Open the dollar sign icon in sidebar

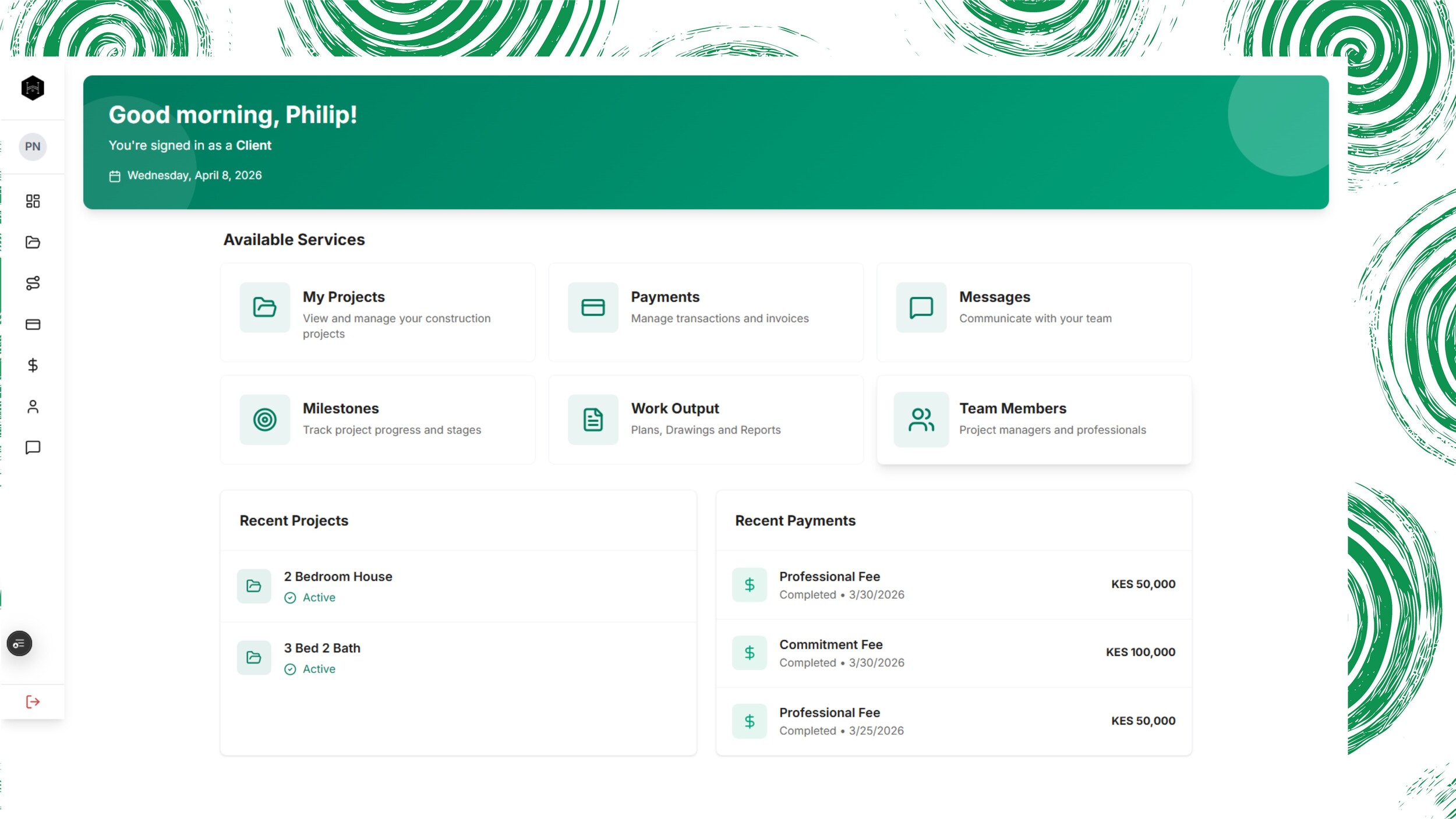tap(33, 366)
